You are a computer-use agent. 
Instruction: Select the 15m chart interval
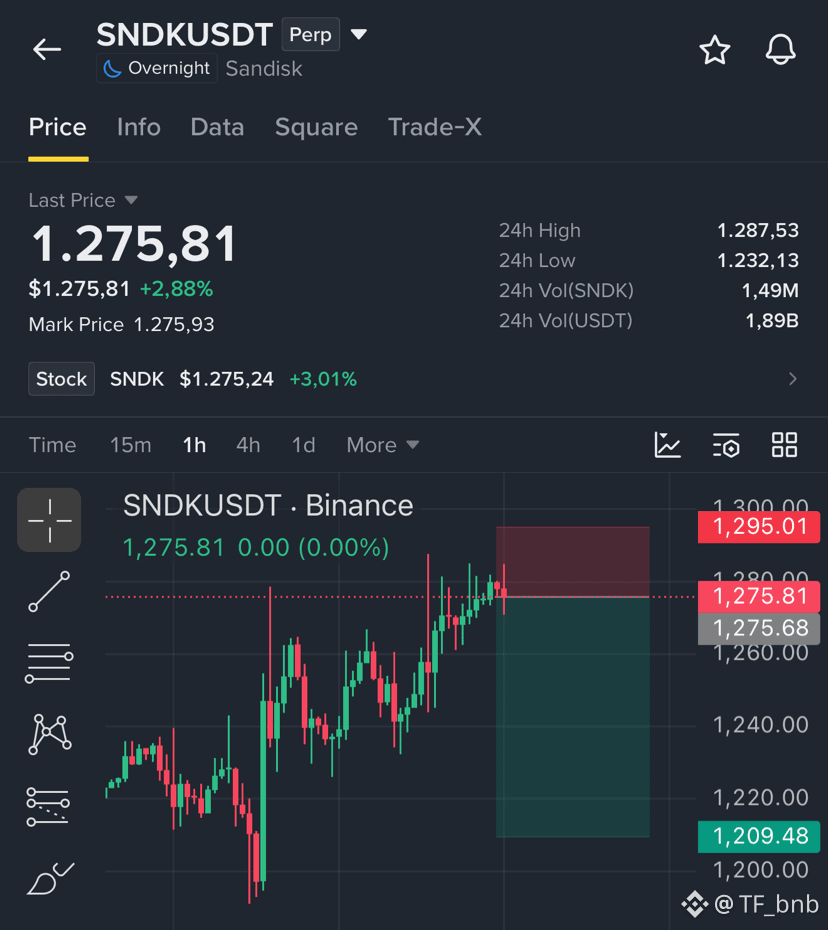[130, 445]
